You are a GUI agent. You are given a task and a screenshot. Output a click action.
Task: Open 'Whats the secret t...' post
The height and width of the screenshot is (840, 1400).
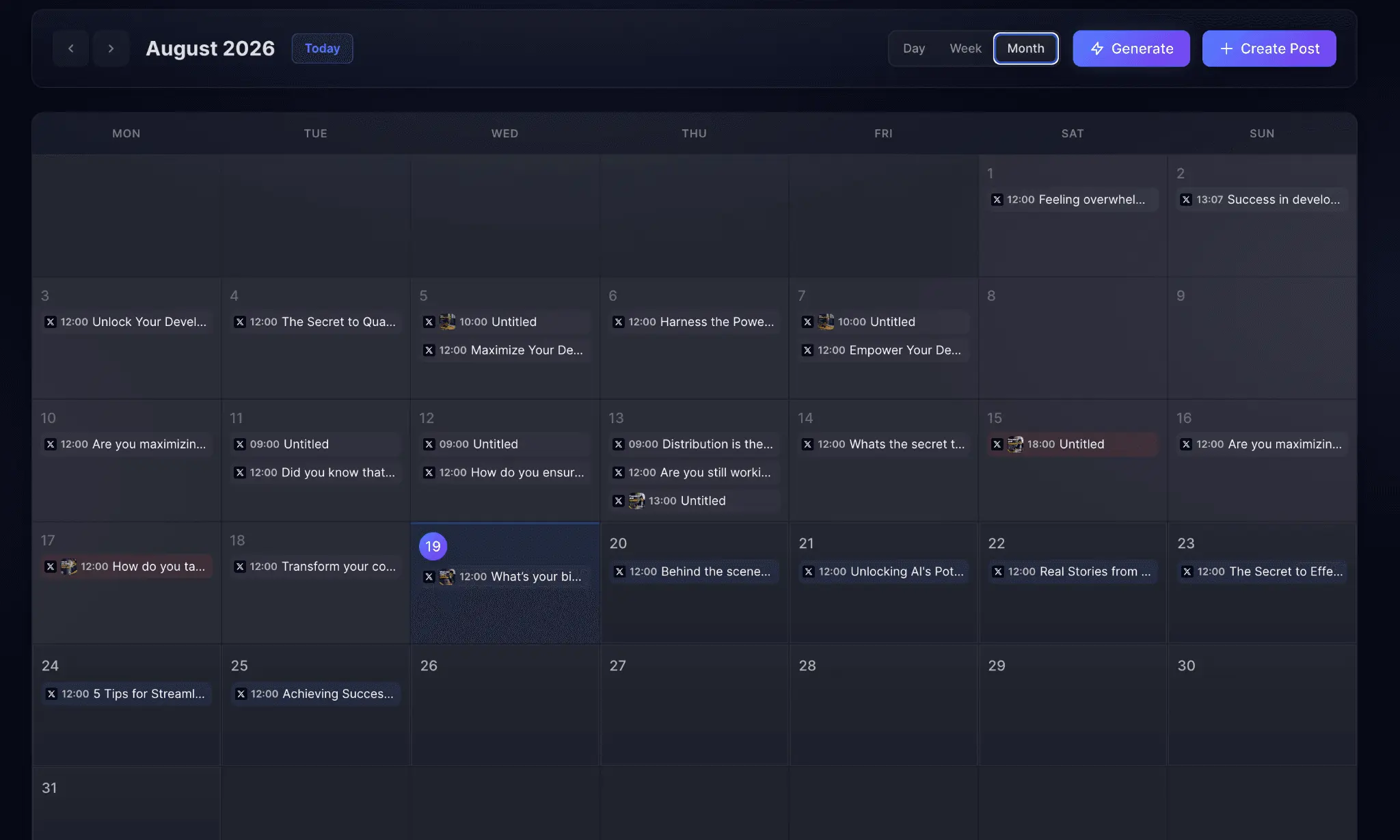point(883,444)
